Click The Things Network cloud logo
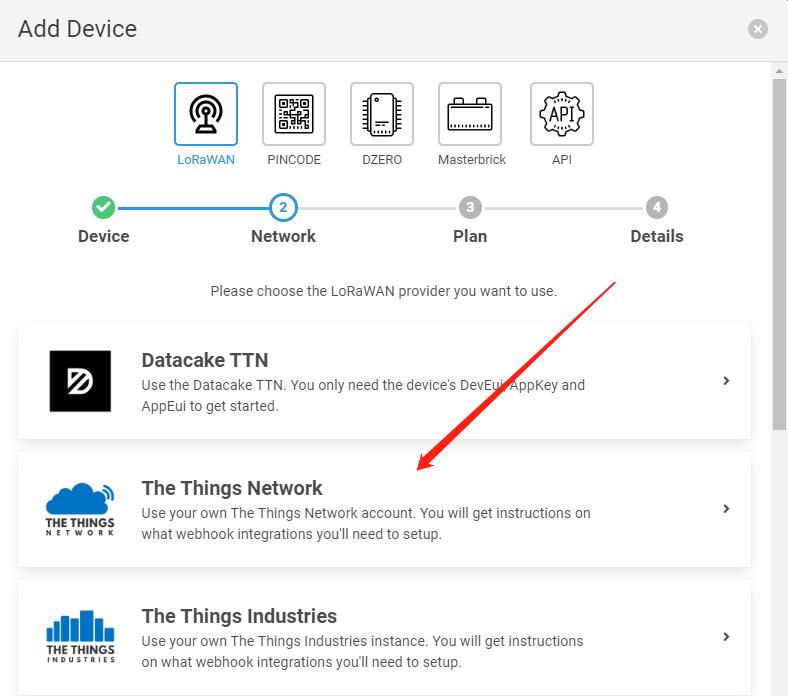This screenshot has height=696, width=788. click(x=80, y=509)
